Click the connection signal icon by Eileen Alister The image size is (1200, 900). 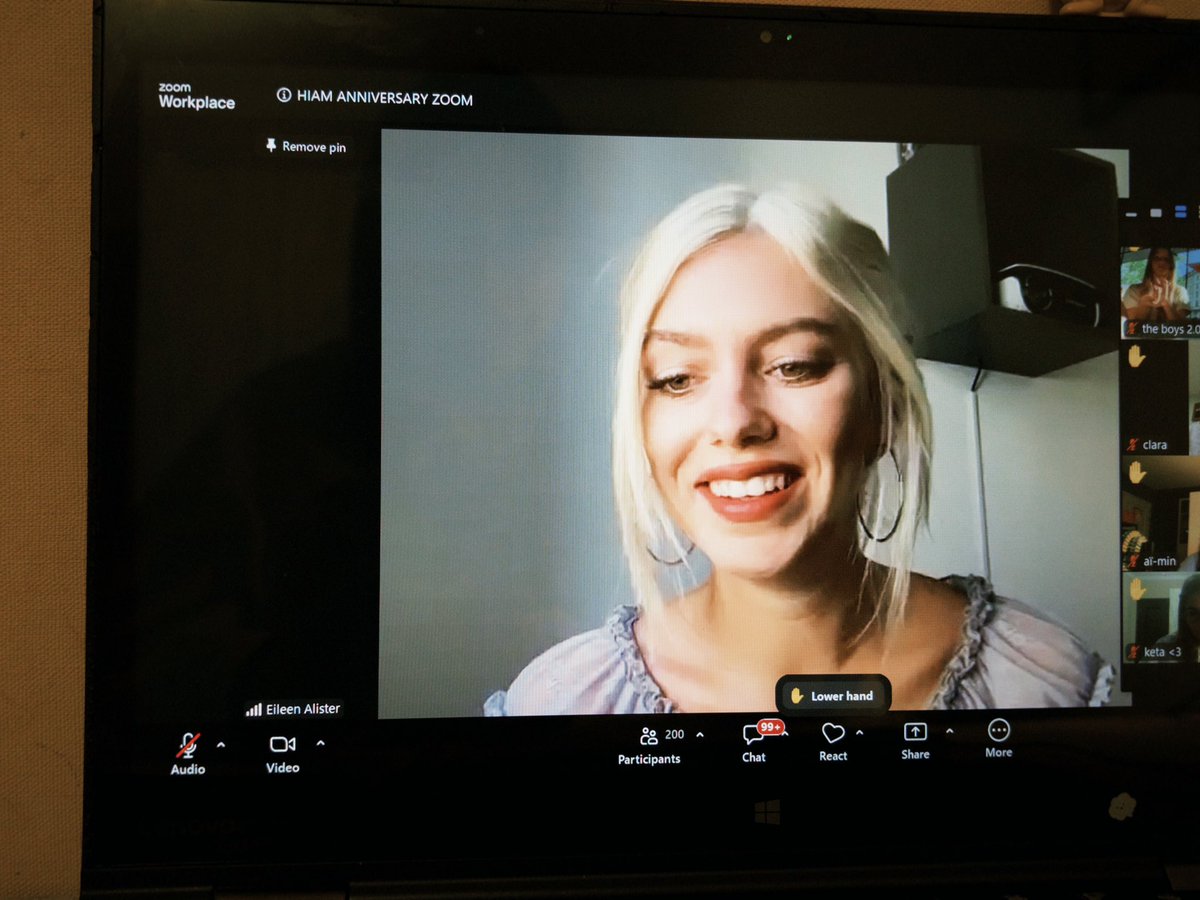coord(254,709)
